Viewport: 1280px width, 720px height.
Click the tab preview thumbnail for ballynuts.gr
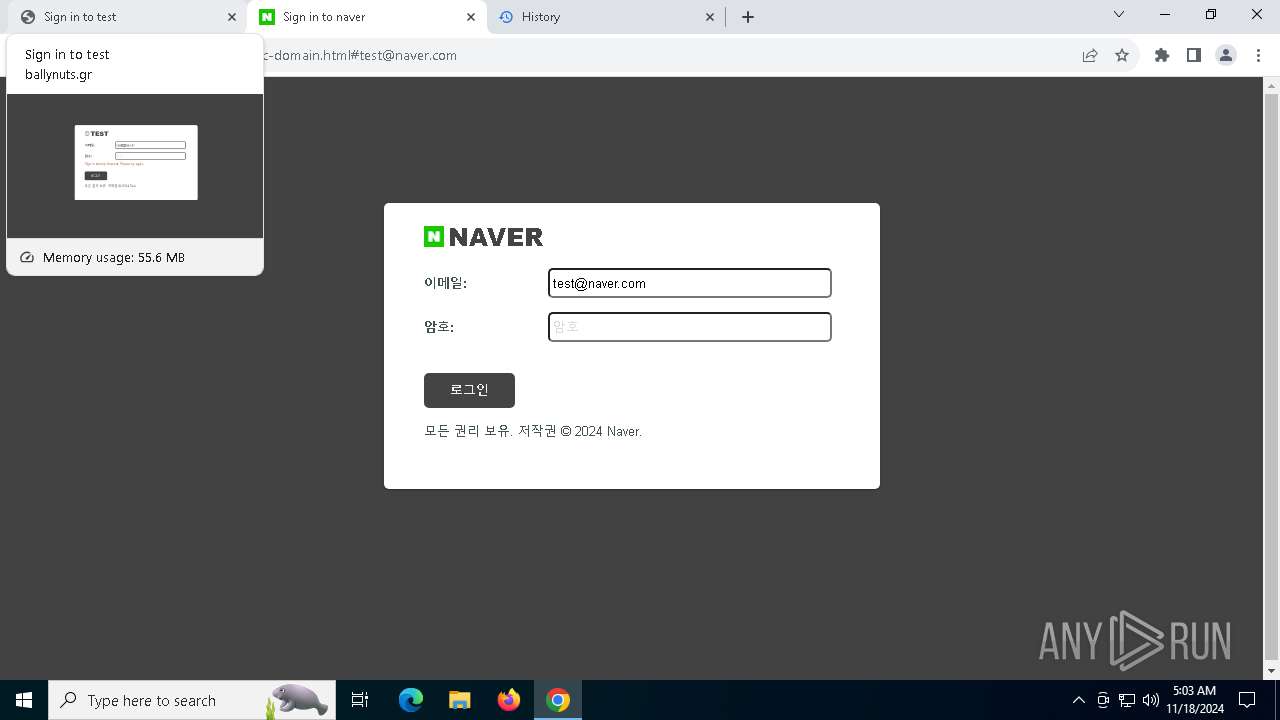(135, 166)
